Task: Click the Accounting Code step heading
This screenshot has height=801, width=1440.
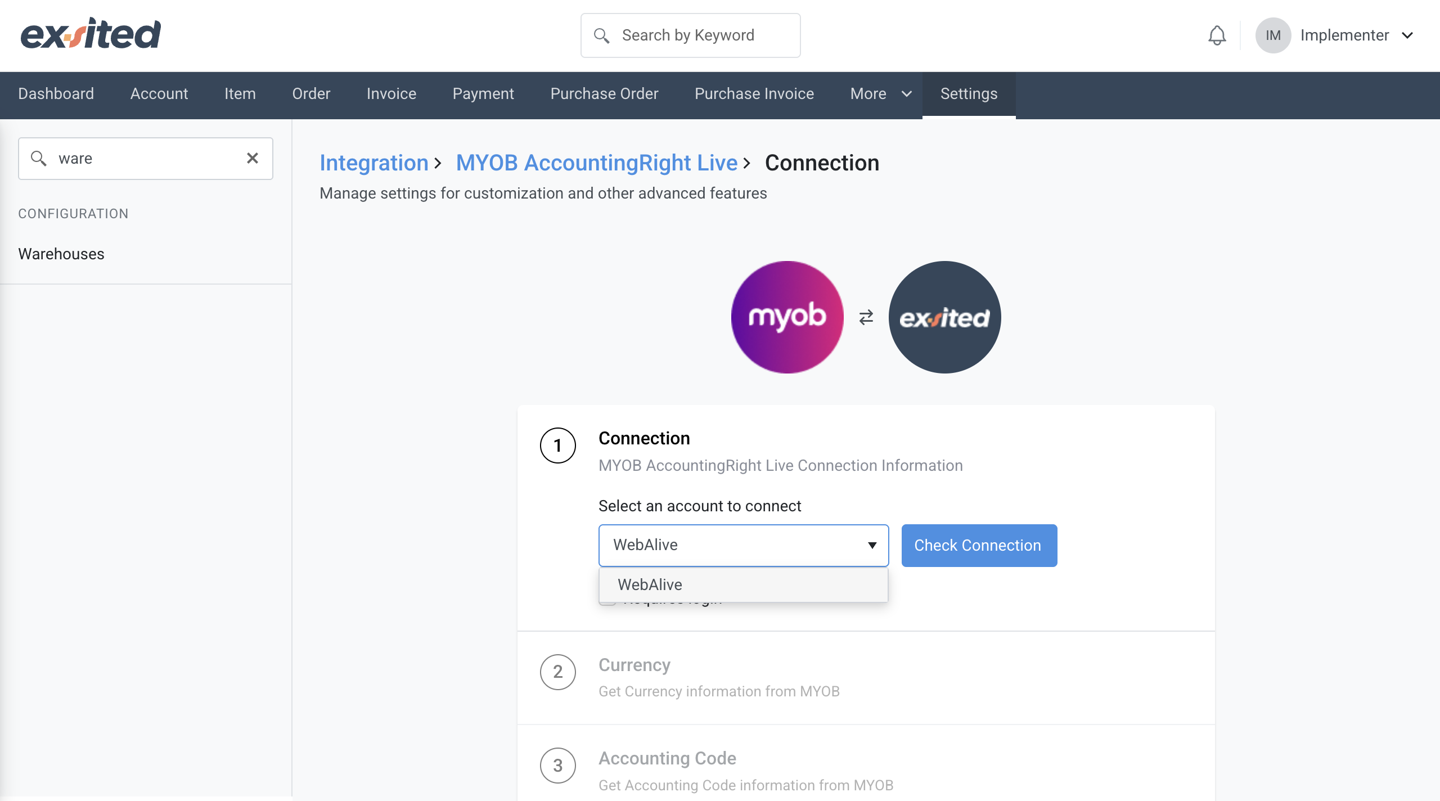Action: coord(667,759)
